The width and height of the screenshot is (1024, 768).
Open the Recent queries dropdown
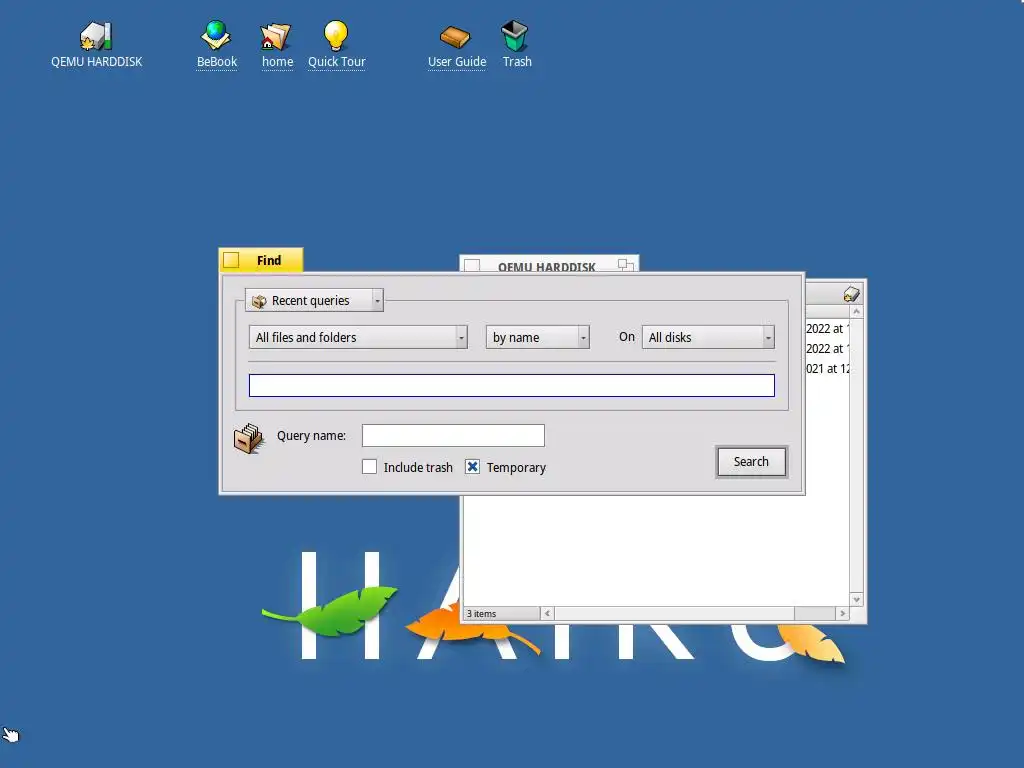coord(314,300)
